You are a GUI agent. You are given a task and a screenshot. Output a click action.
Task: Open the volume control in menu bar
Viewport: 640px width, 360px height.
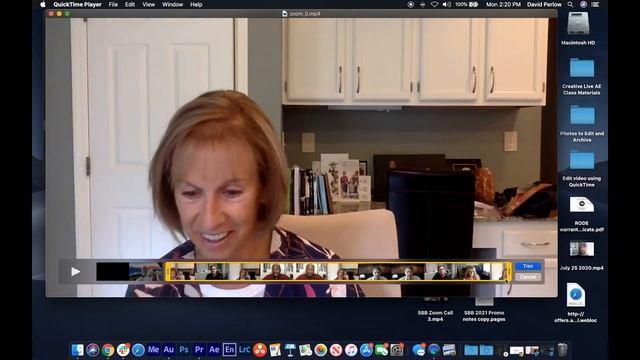pos(447,4)
